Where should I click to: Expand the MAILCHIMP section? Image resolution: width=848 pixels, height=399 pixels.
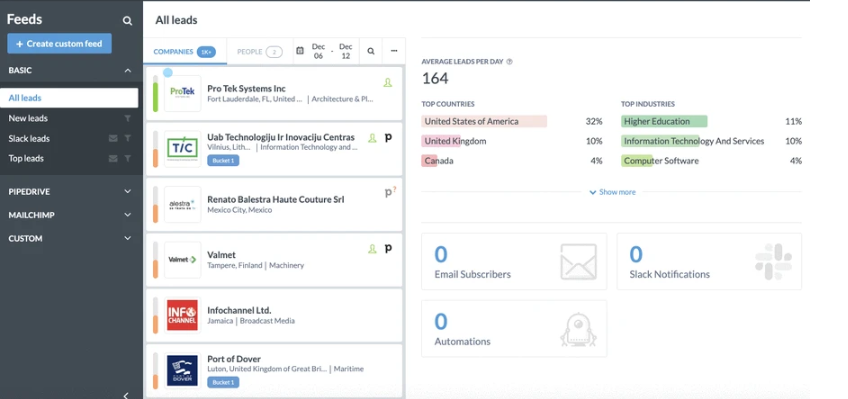coord(128,215)
